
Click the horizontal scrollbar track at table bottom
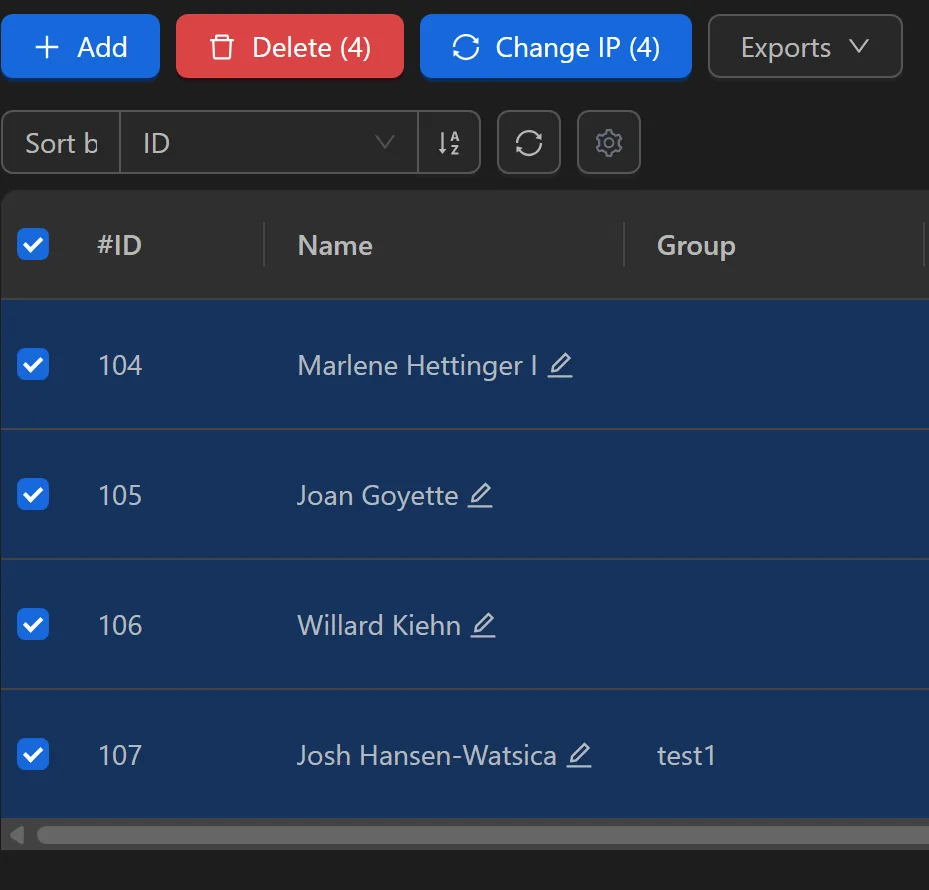(480, 835)
